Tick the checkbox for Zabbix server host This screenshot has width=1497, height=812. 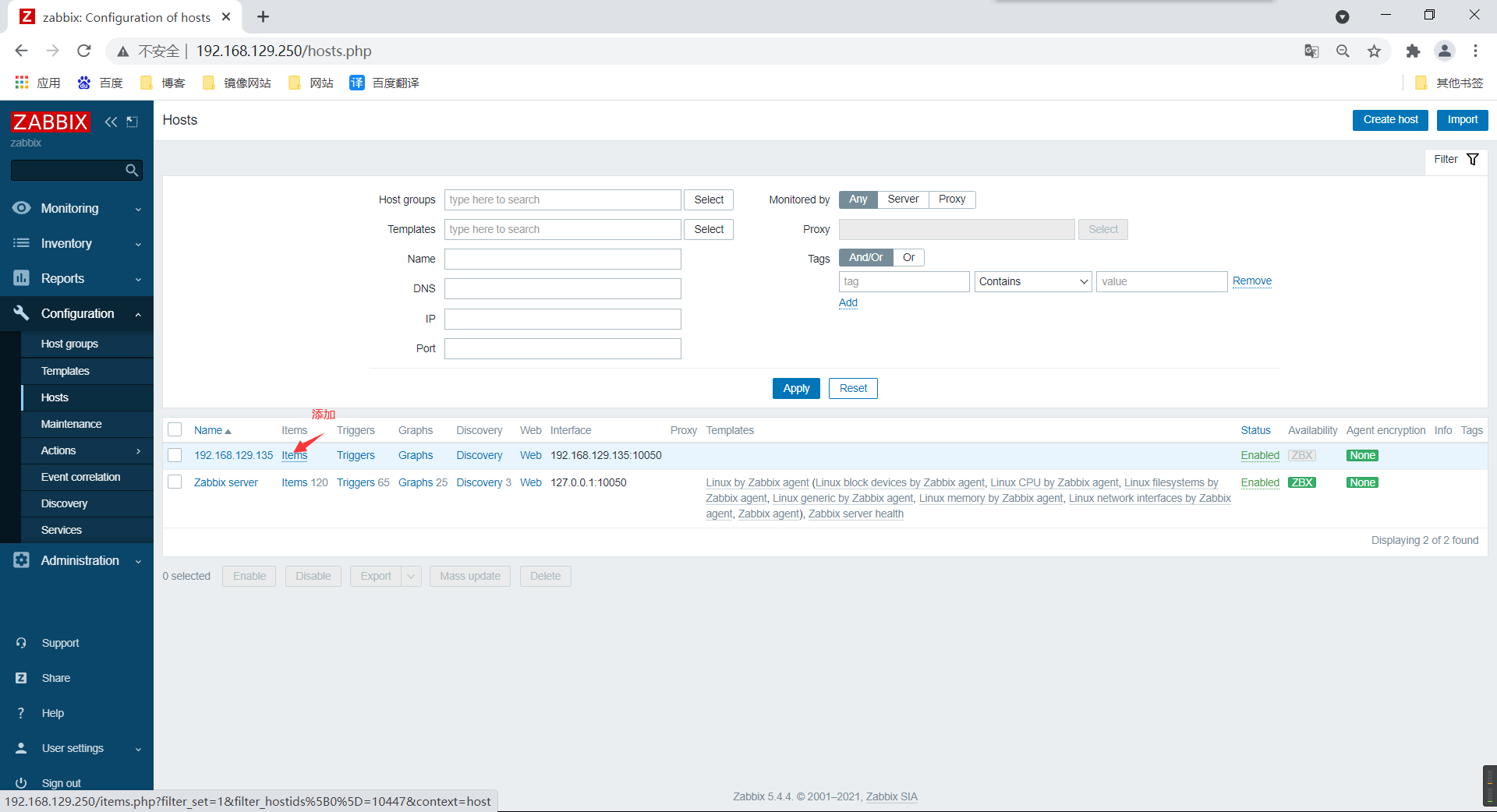(175, 482)
